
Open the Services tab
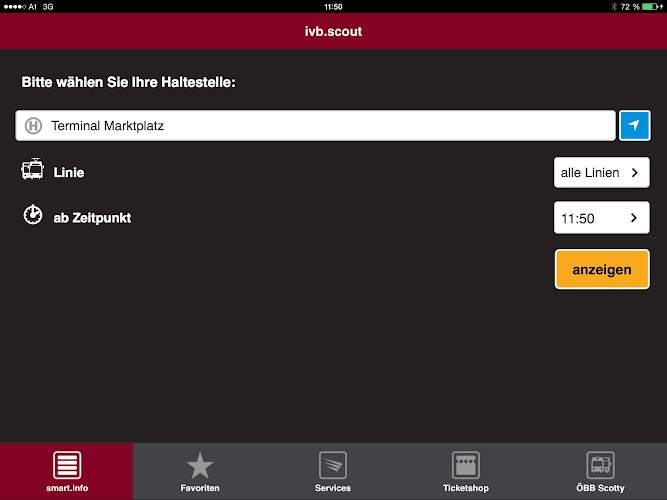(x=333, y=471)
